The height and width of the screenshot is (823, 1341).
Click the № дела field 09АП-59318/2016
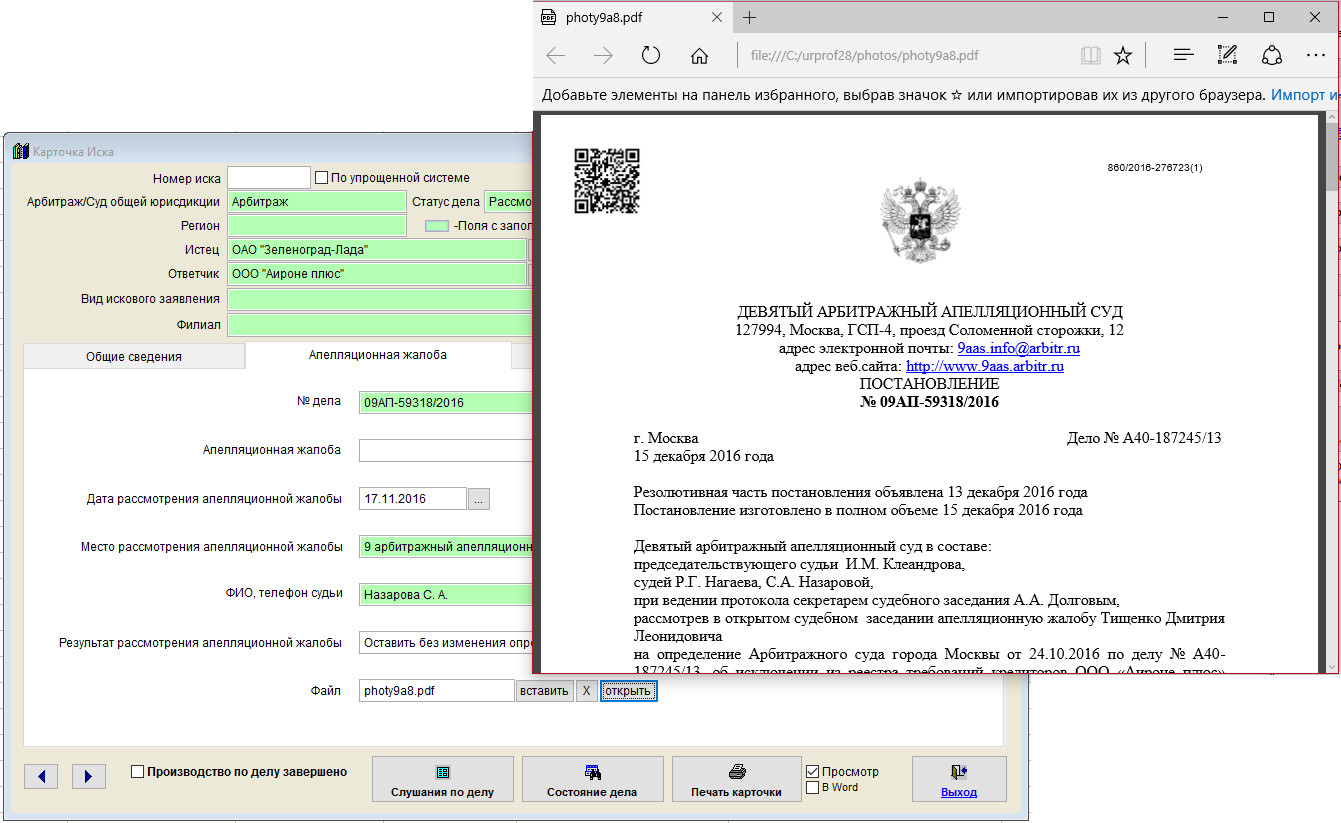click(x=446, y=403)
